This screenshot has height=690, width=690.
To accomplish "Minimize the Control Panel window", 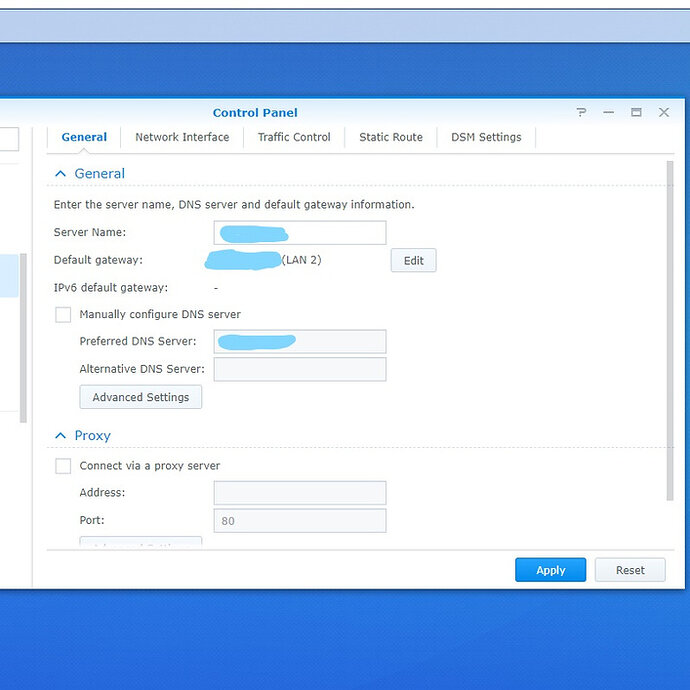I will click(609, 113).
